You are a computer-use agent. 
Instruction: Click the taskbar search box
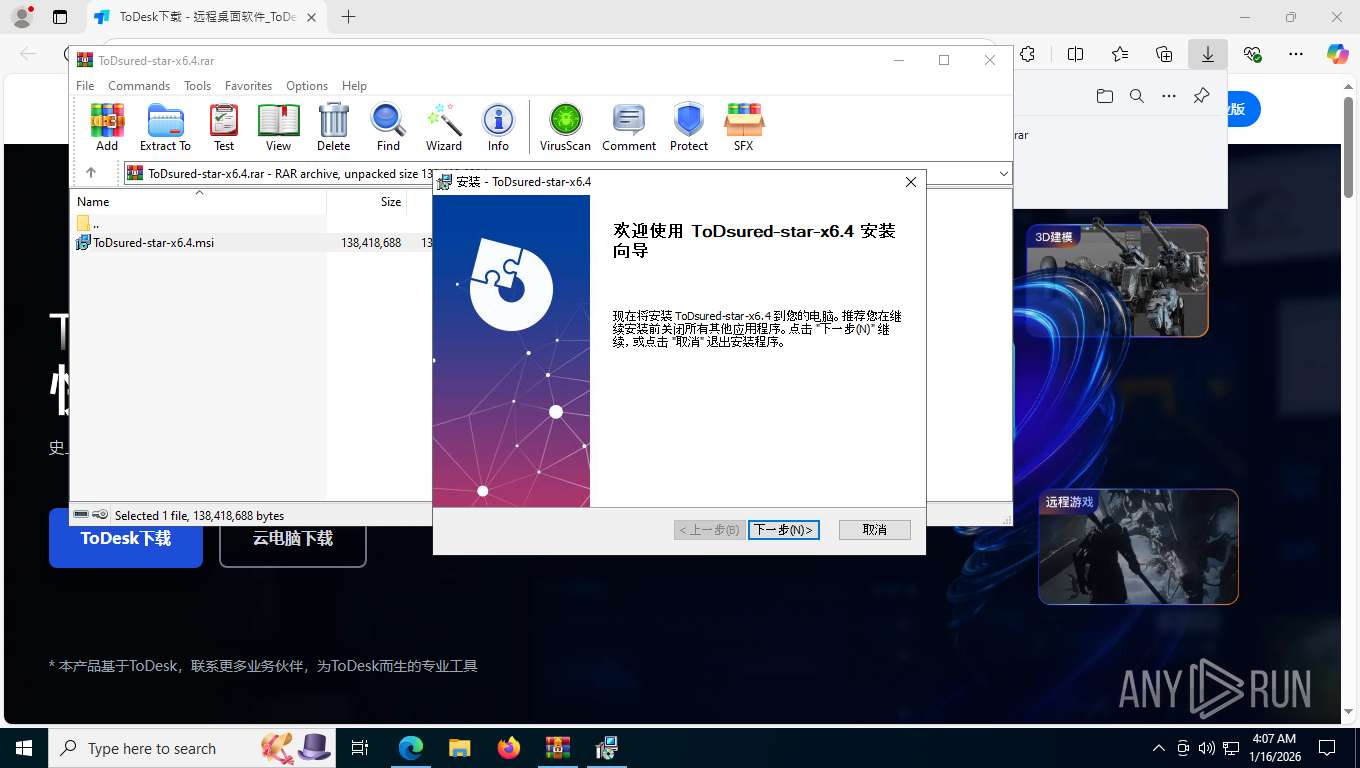tap(192, 748)
